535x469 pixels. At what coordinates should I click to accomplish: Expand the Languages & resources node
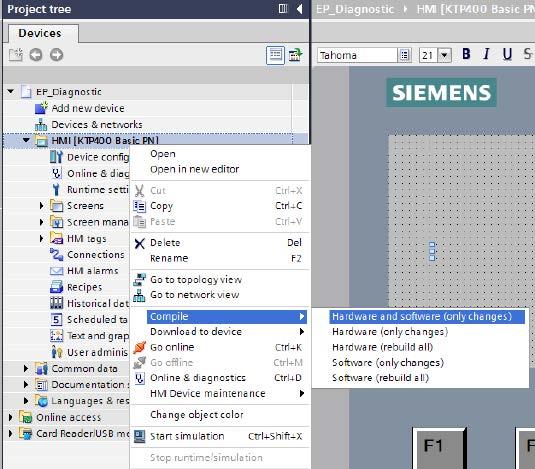pos(26,400)
